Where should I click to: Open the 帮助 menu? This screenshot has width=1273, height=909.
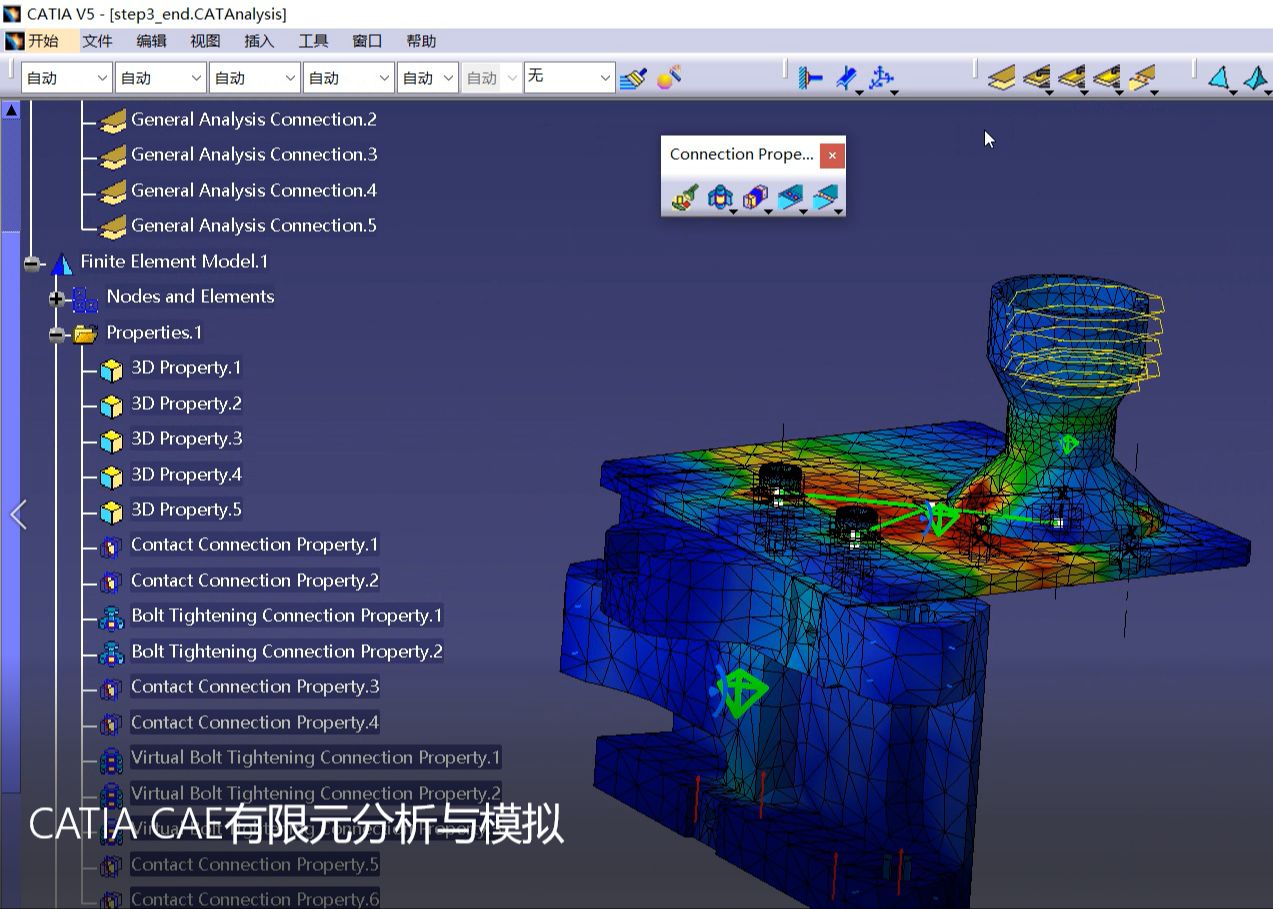421,41
